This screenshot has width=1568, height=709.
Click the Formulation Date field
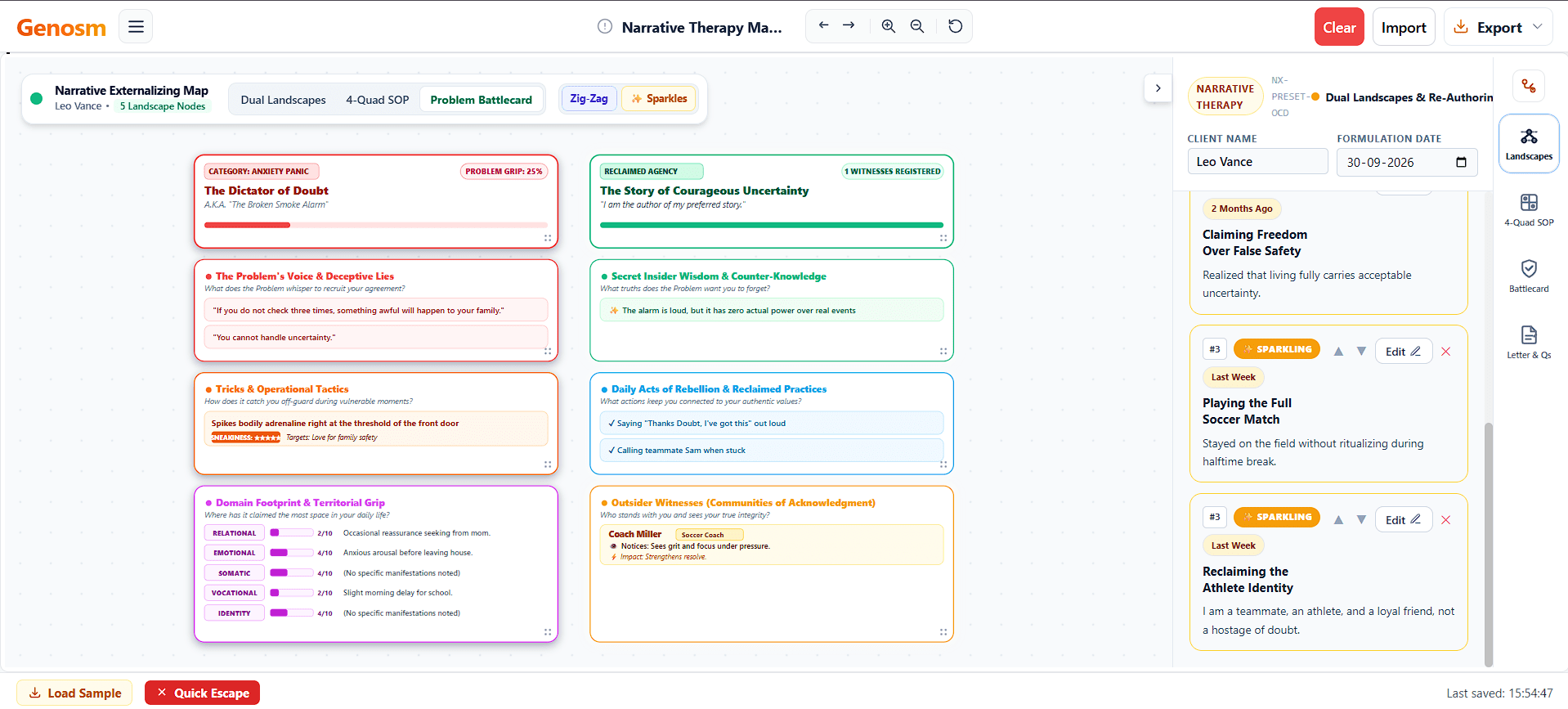[x=1407, y=162]
